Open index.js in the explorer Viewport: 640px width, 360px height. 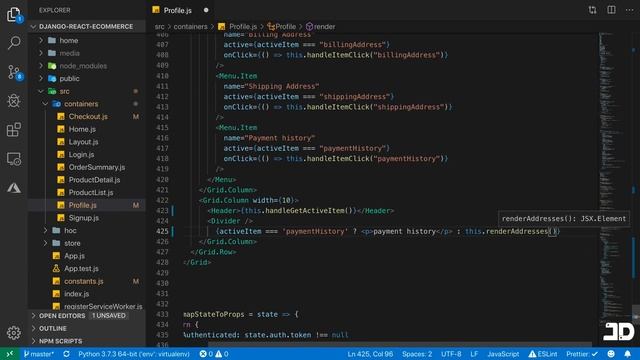[x=76, y=293]
